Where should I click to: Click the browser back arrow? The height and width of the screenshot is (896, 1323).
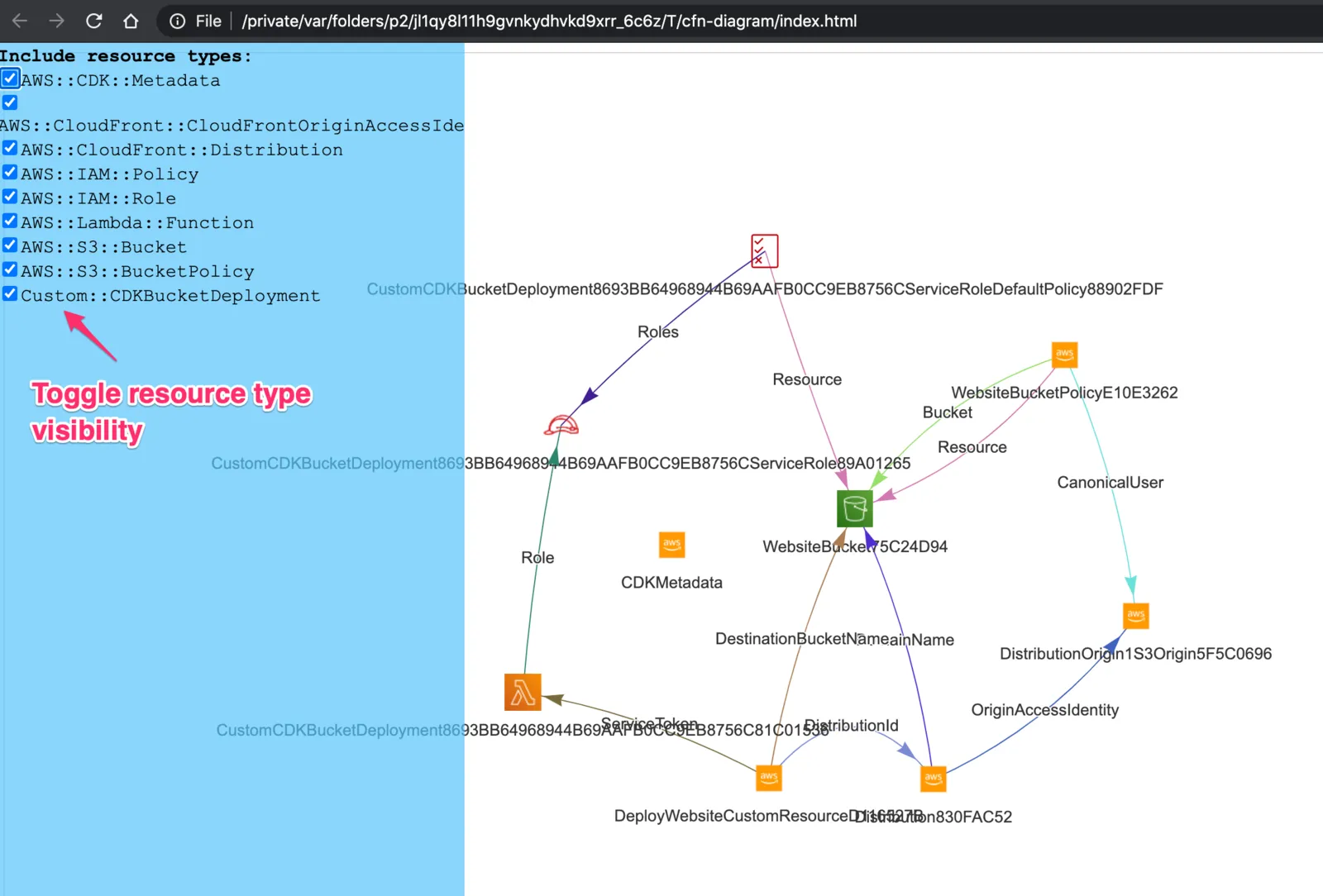click(x=20, y=21)
